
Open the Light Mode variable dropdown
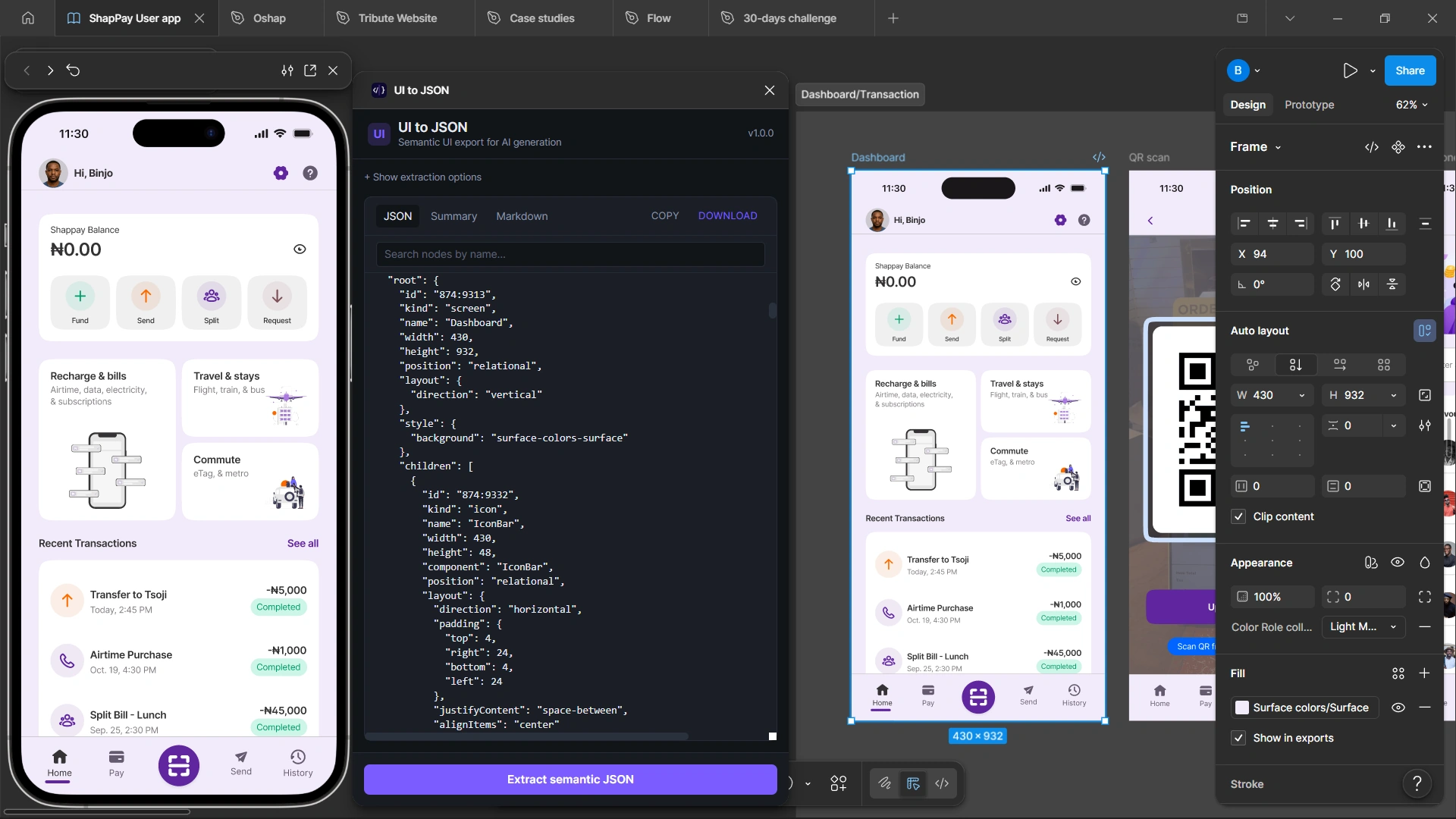click(1363, 627)
